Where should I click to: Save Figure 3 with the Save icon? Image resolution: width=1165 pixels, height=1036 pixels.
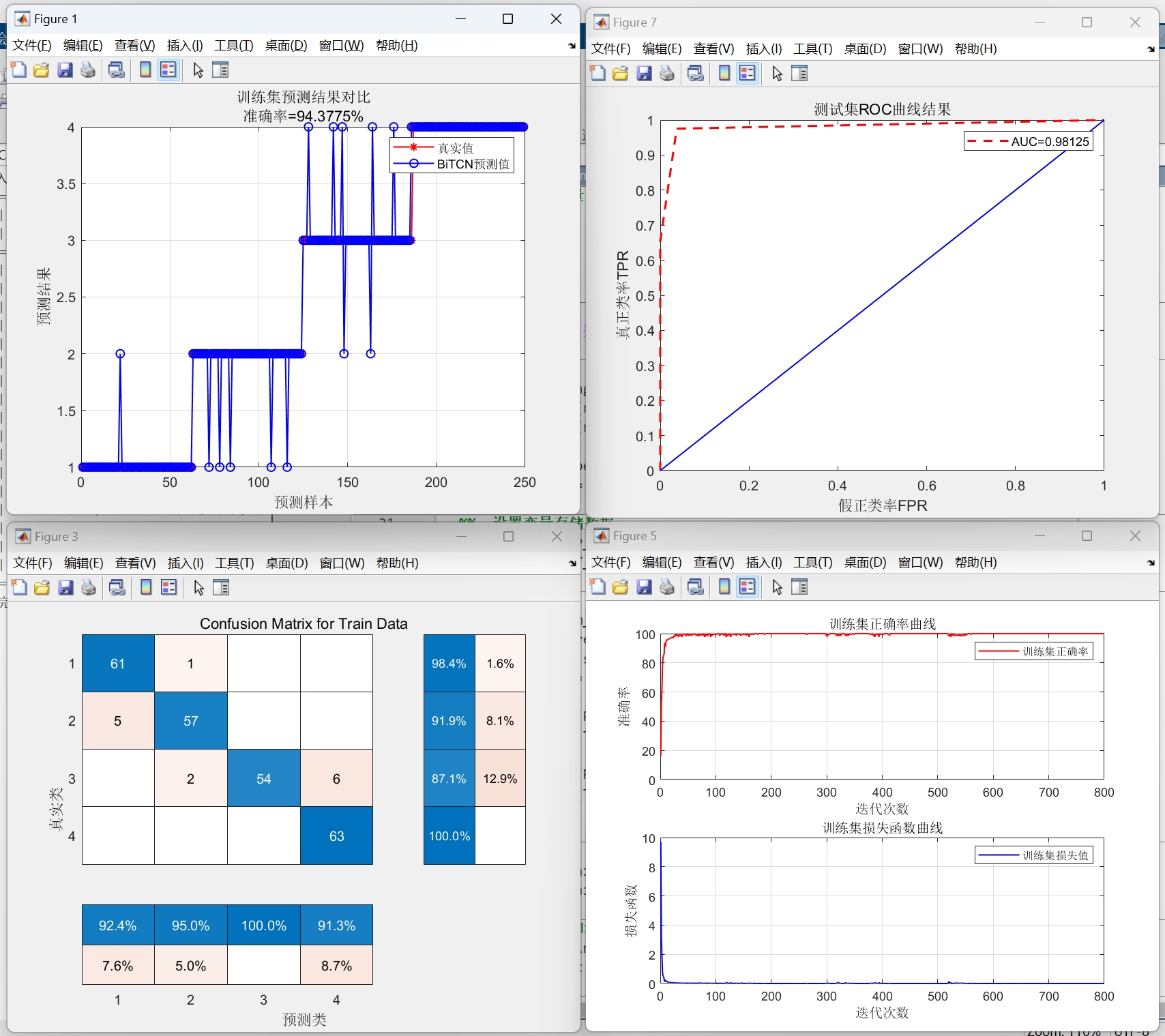[x=65, y=587]
